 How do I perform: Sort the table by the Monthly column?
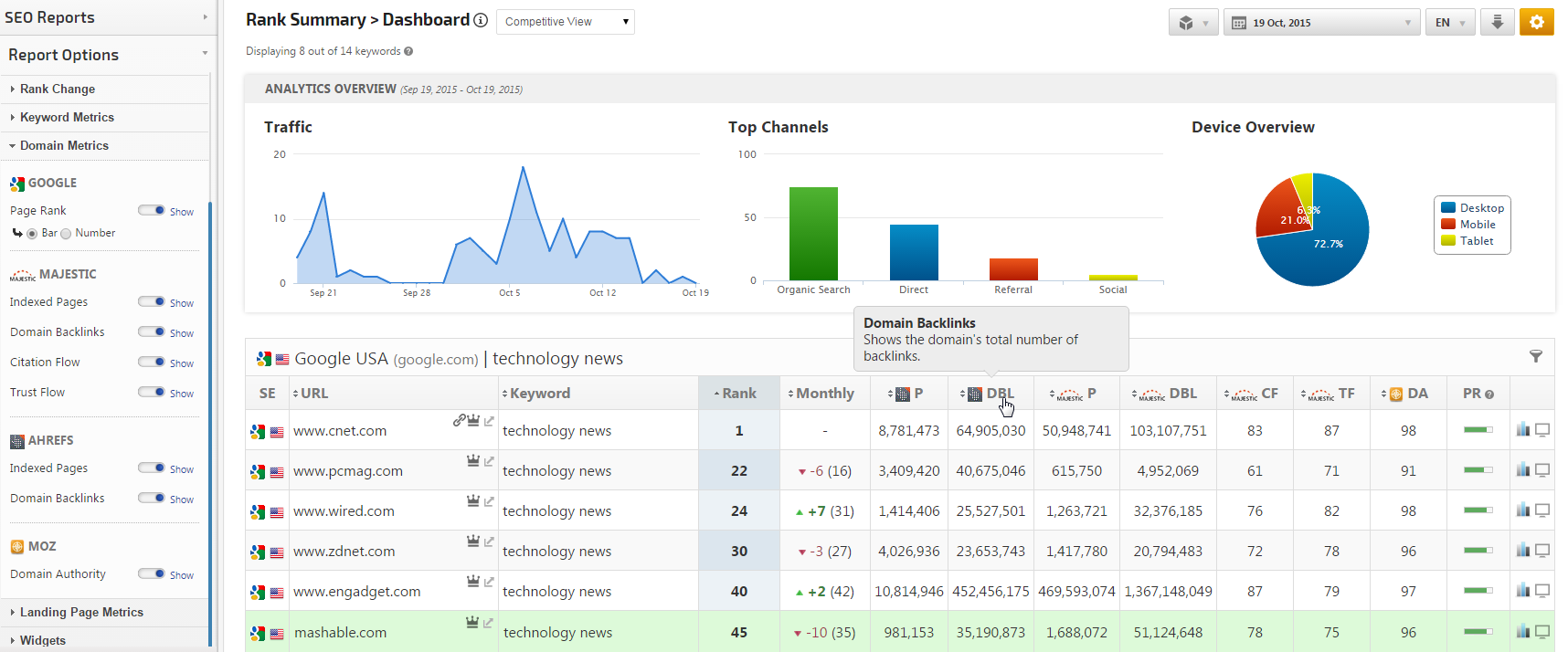(x=824, y=394)
